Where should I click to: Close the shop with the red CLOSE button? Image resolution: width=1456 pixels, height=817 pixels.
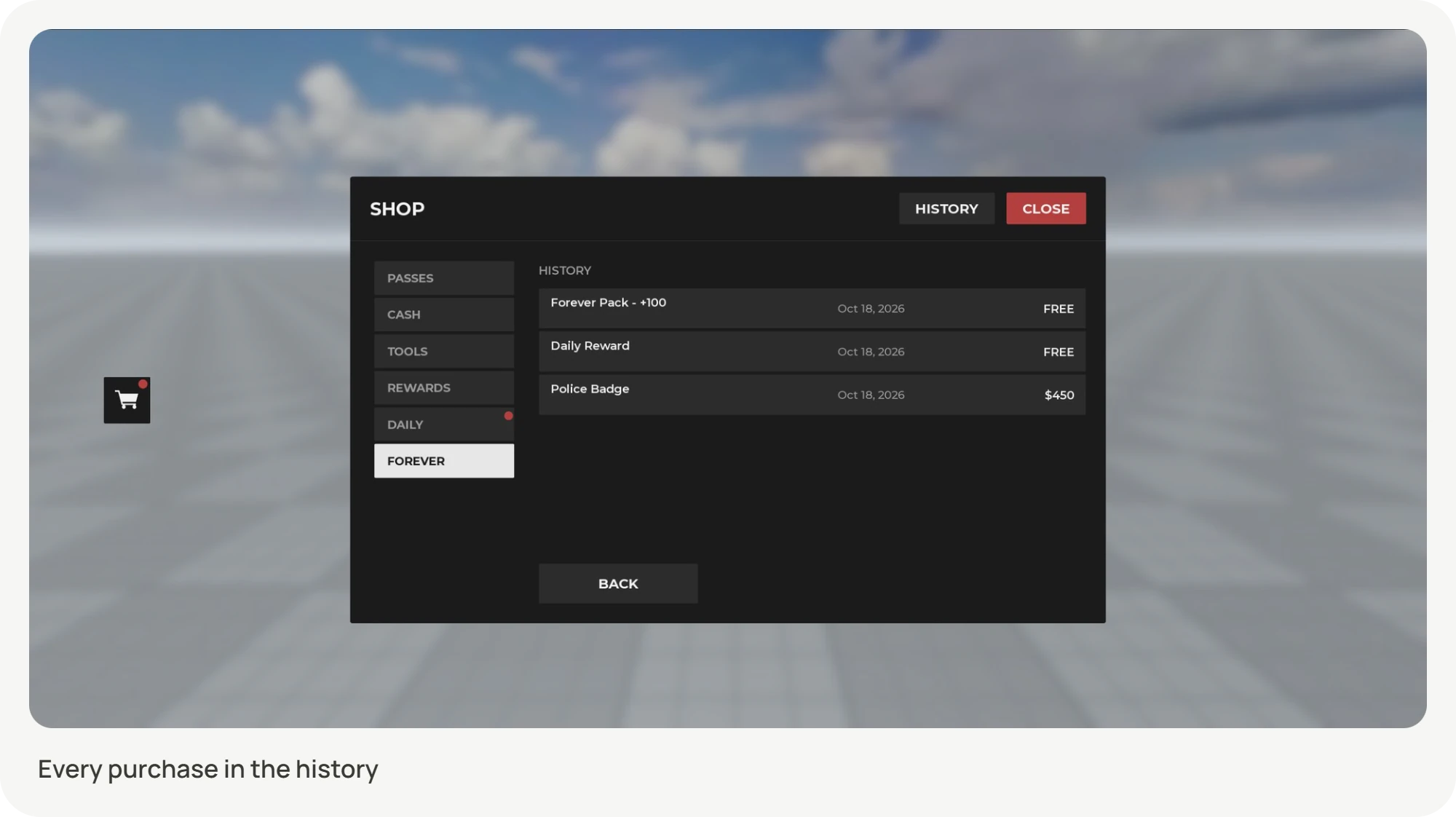pos(1046,208)
